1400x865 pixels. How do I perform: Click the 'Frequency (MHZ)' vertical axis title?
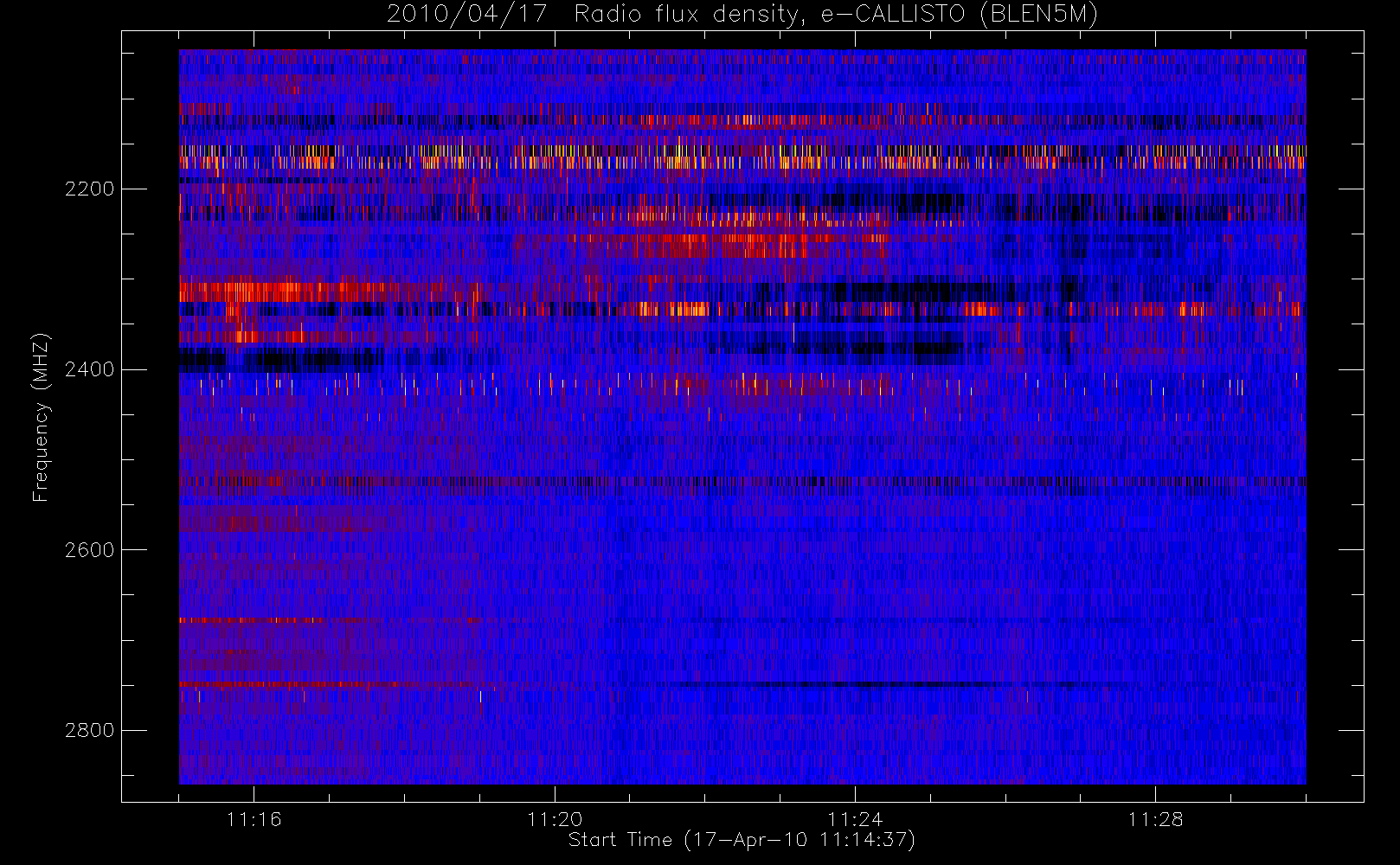pyautogui.click(x=41, y=417)
